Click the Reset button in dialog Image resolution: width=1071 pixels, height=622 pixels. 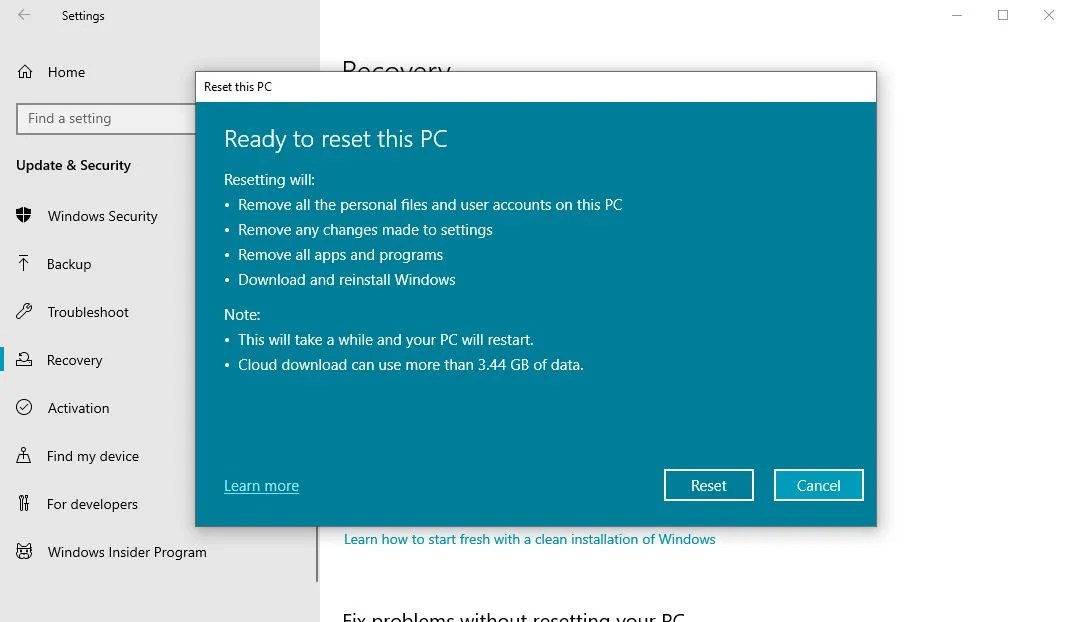(708, 485)
